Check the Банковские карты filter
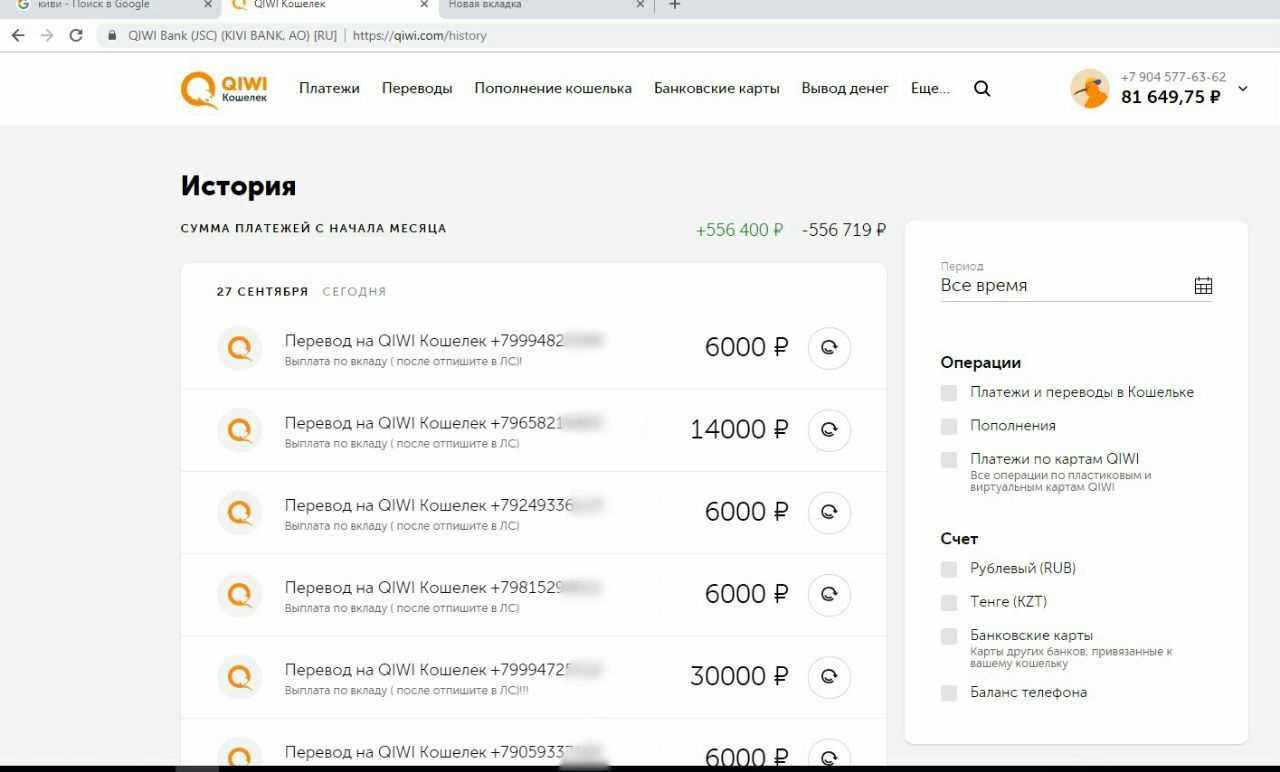The image size is (1280, 772). click(949, 636)
